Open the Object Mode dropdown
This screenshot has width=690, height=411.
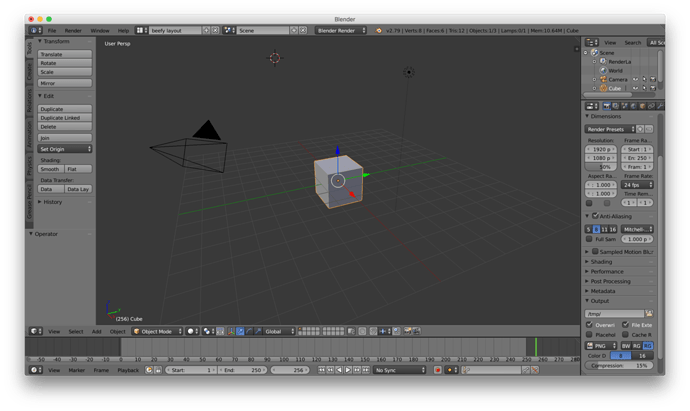(157, 331)
